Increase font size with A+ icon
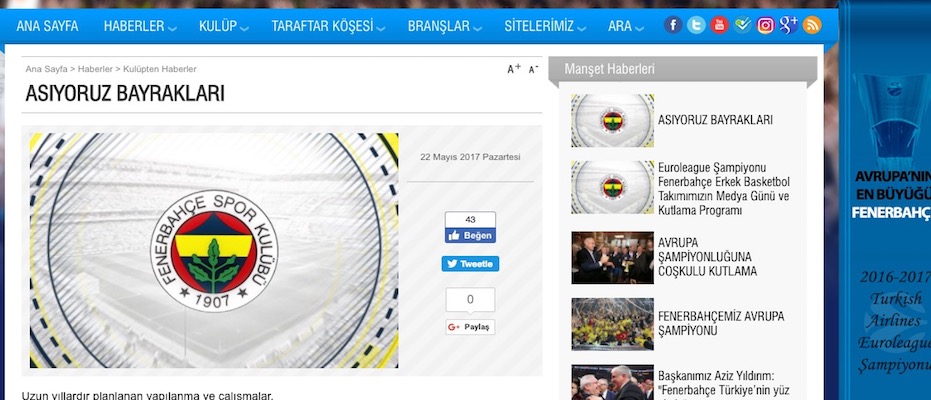The width and height of the screenshot is (931, 400). 514,69
